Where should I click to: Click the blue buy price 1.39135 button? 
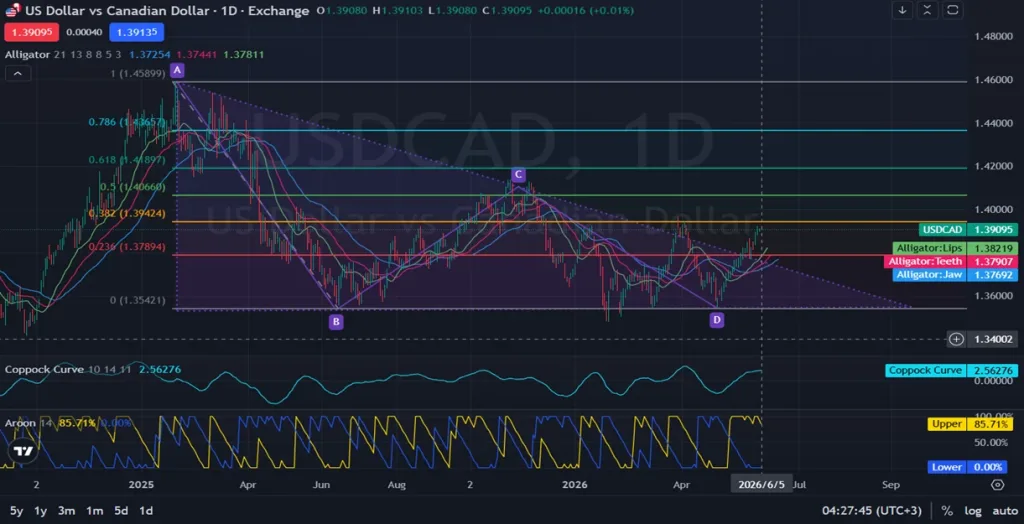pos(136,32)
